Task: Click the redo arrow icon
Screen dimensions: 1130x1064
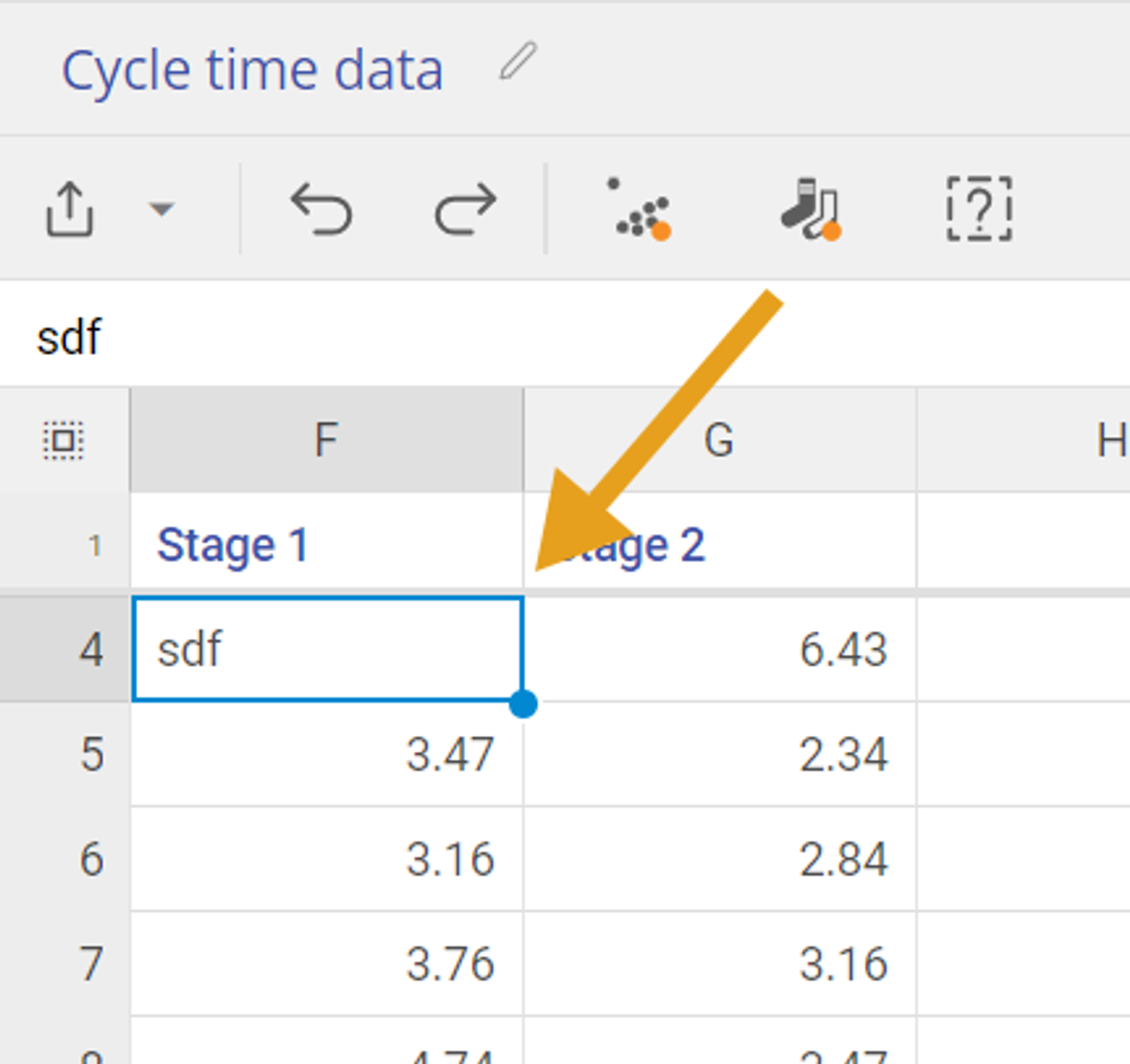Action: [x=465, y=209]
